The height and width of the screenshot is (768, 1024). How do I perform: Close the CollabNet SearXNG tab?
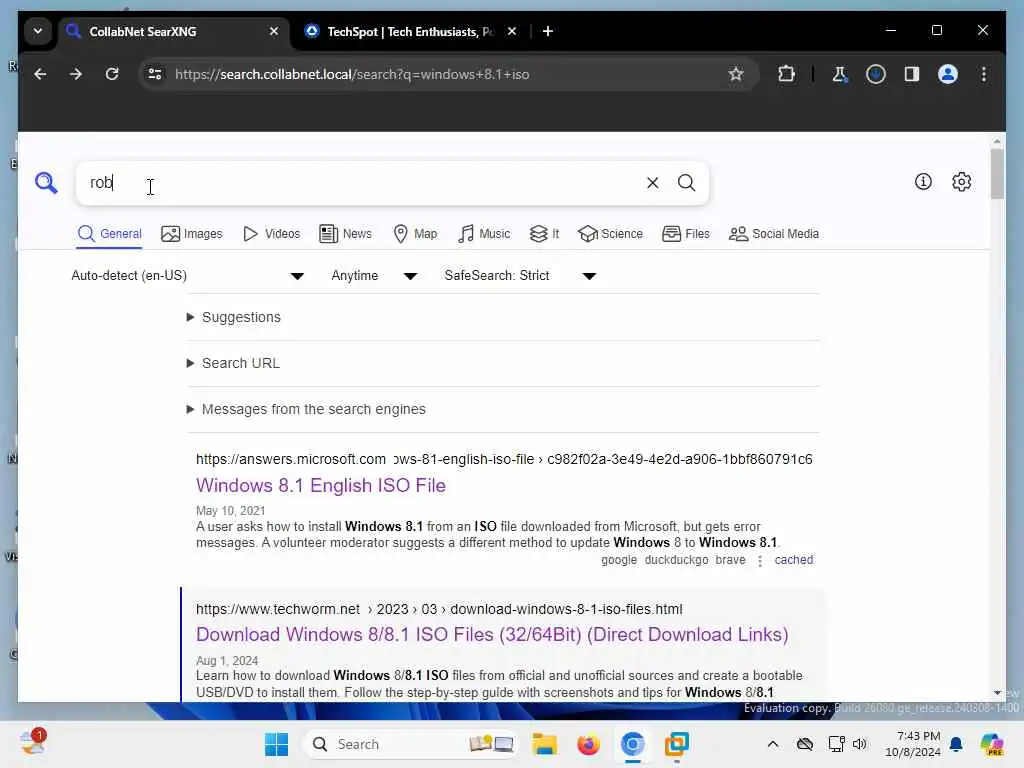(274, 31)
